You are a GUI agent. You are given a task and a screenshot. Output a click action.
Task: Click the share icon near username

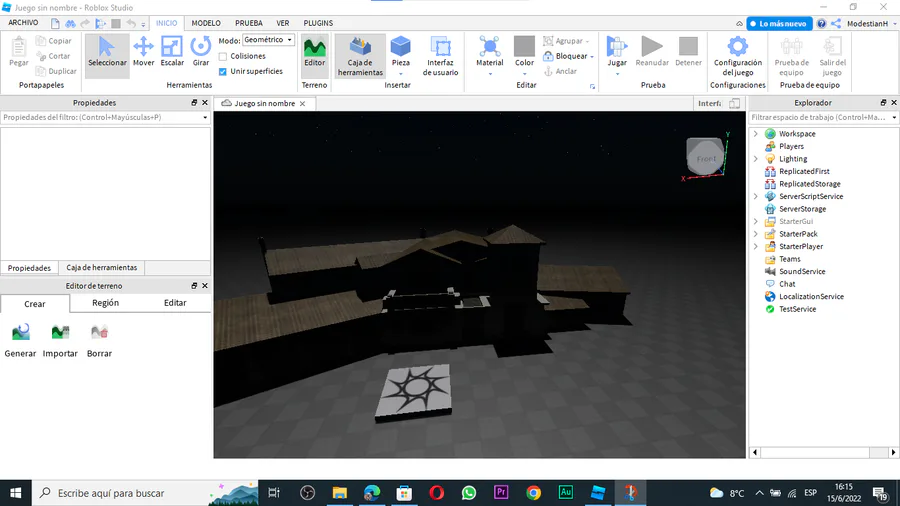pyautogui.click(x=836, y=24)
